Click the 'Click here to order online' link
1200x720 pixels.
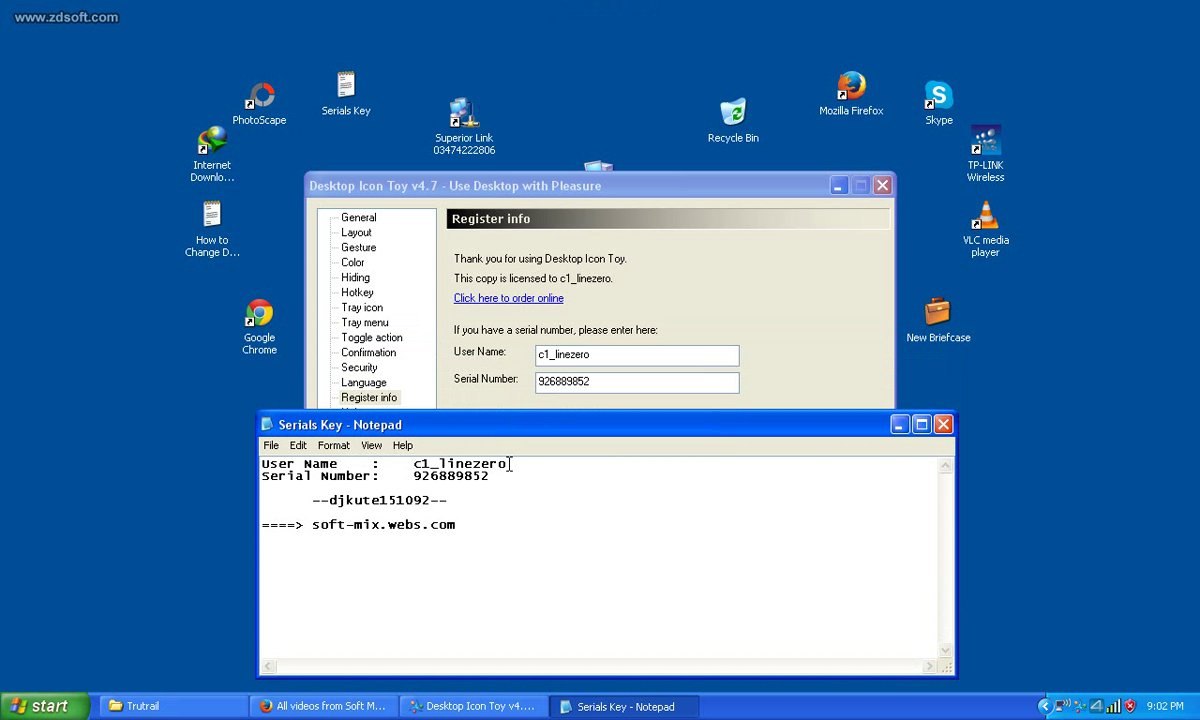[x=508, y=298]
